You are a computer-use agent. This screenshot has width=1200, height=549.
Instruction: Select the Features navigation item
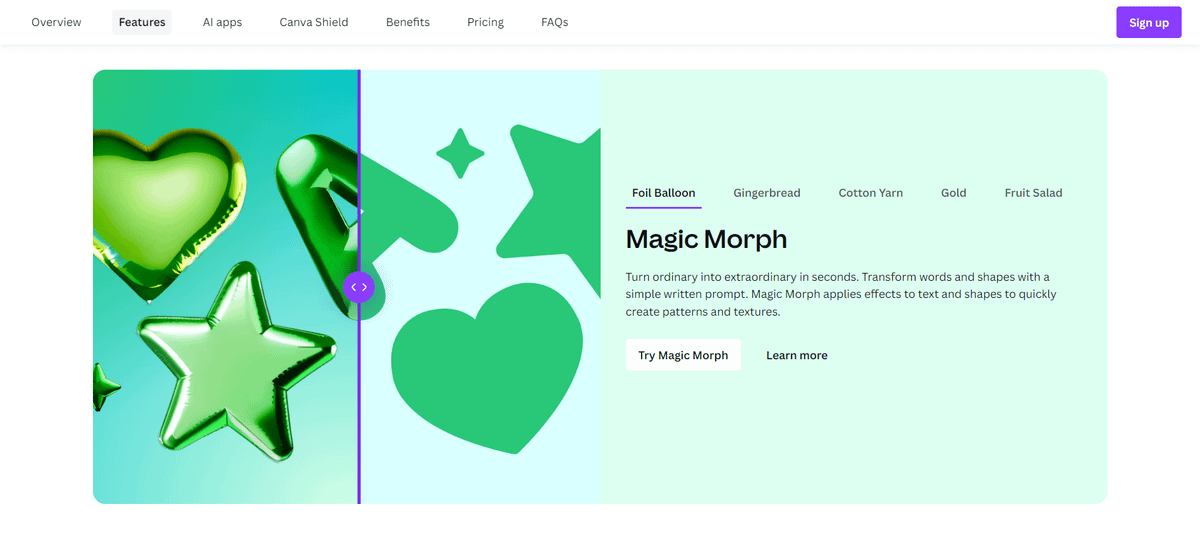pyautogui.click(x=142, y=22)
